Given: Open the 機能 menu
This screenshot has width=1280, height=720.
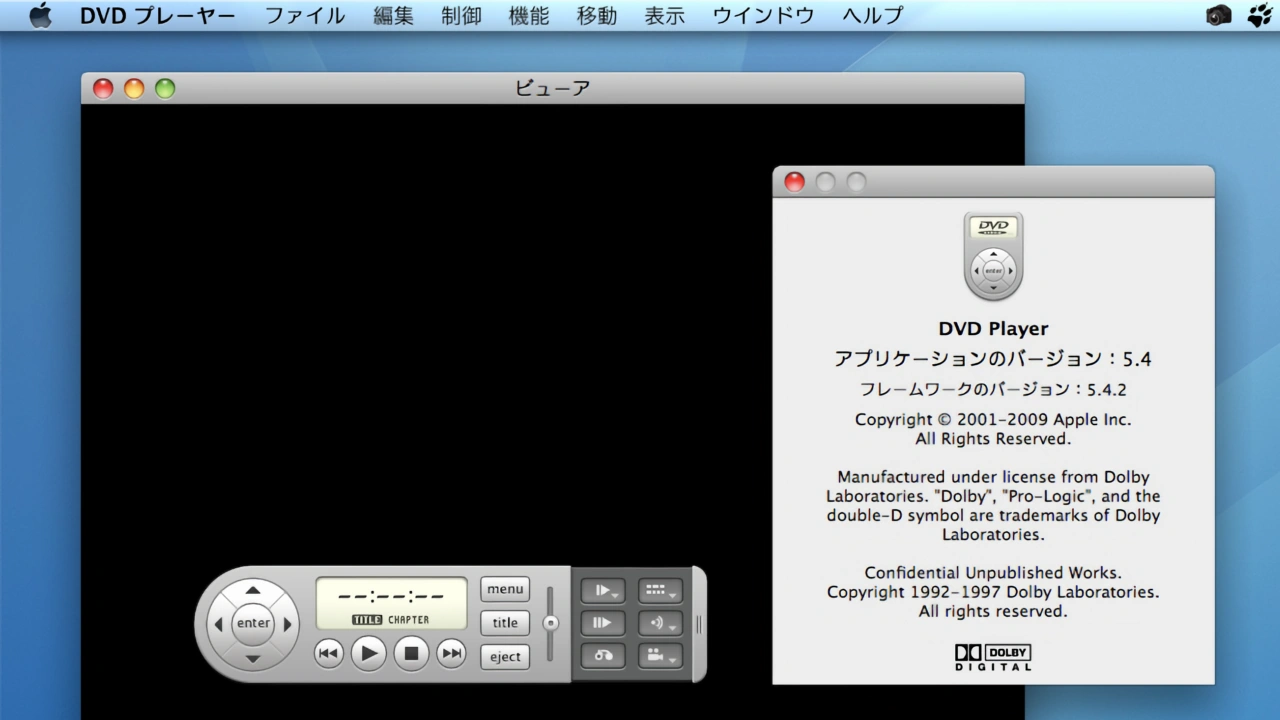Looking at the screenshot, I should pos(529,15).
